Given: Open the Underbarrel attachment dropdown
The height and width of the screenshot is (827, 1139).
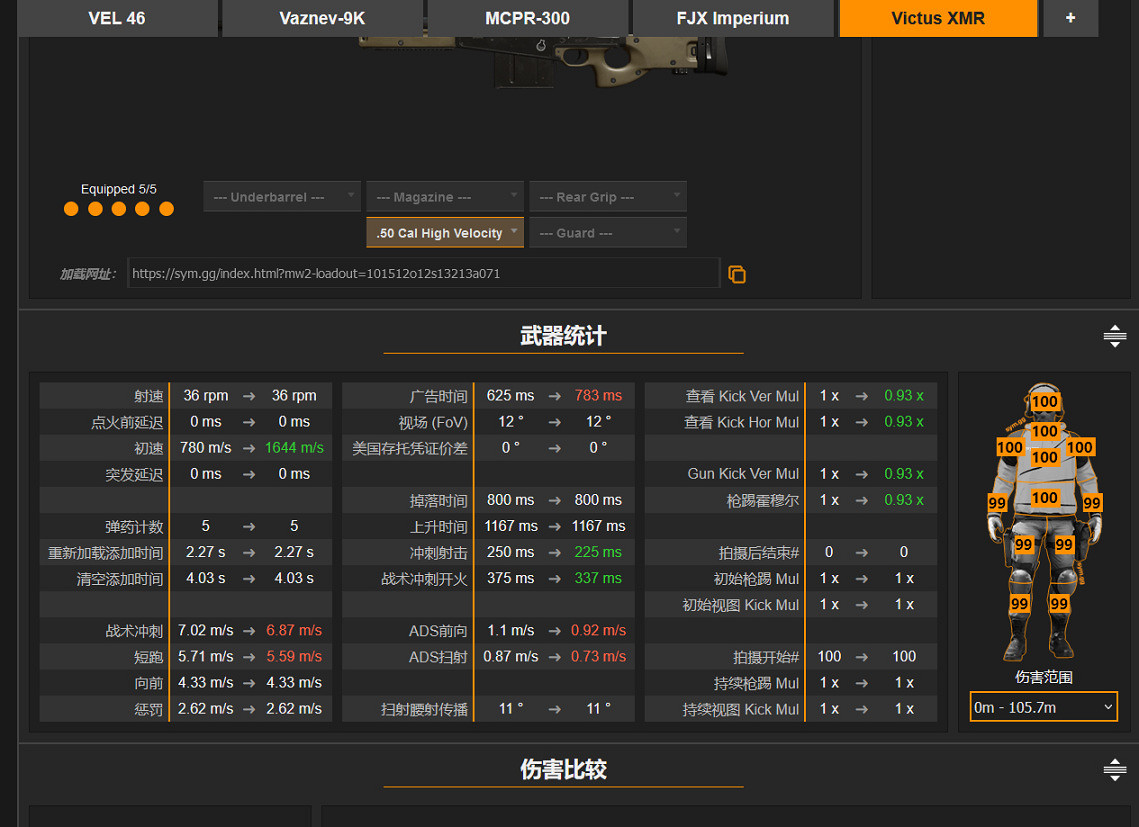Looking at the screenshot, I should [282, 197].
